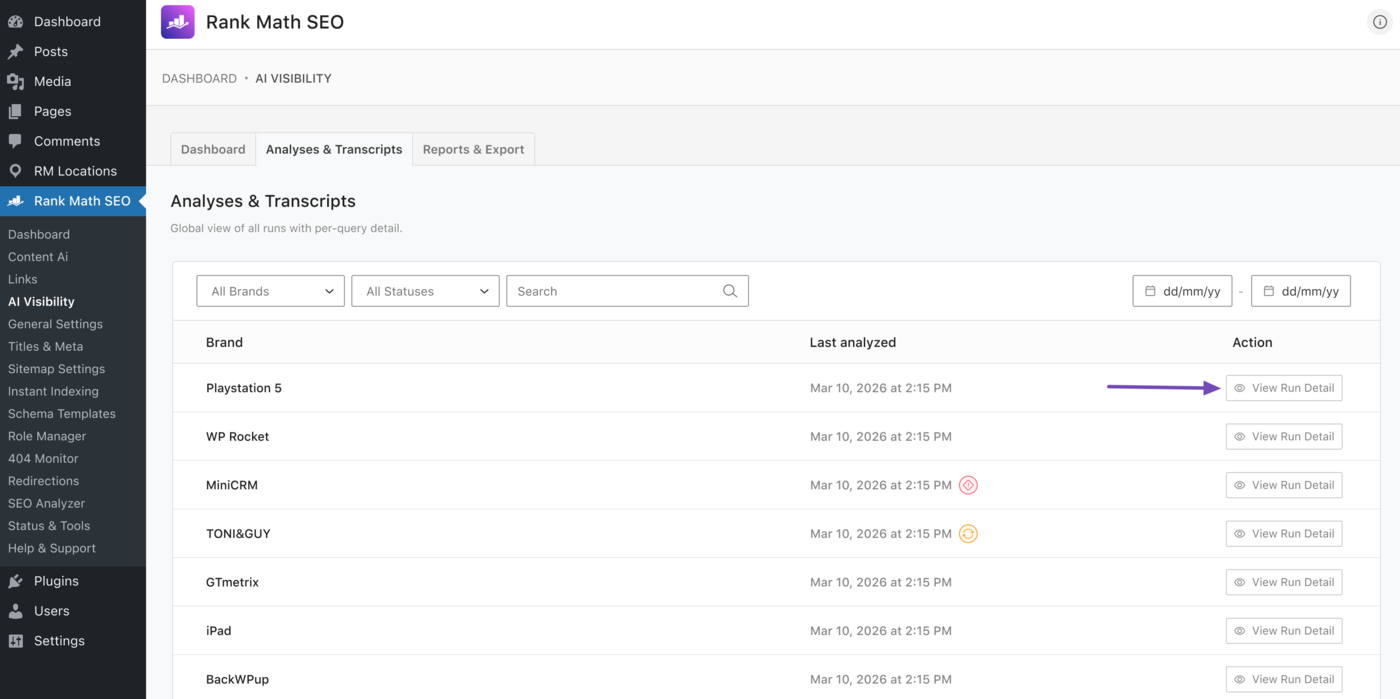Open Schema Templates submenu item
The image size is (1400, 699).
(x=62, y=413)
